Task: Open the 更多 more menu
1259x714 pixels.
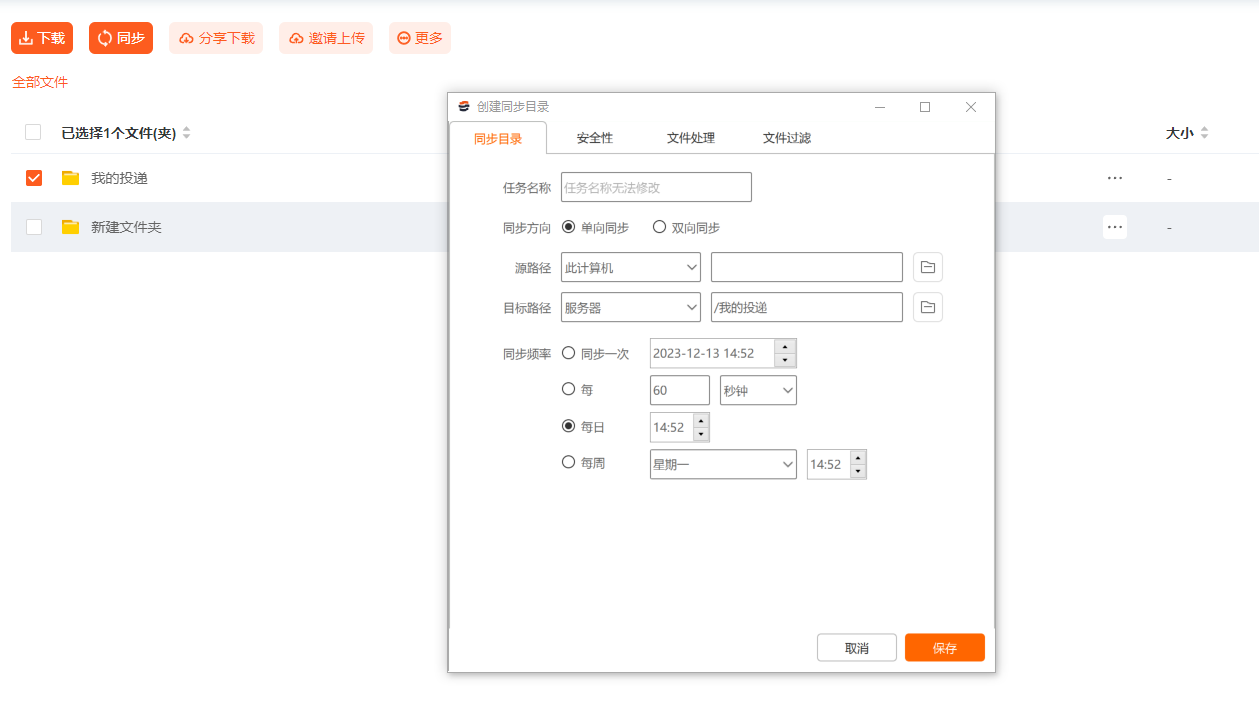Action: [420, 38]
